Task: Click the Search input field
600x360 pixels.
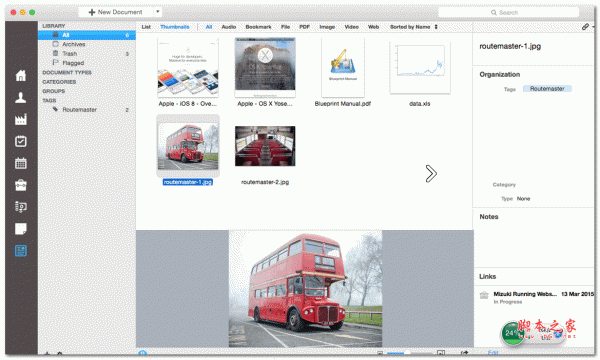Action: click(509, 13)
